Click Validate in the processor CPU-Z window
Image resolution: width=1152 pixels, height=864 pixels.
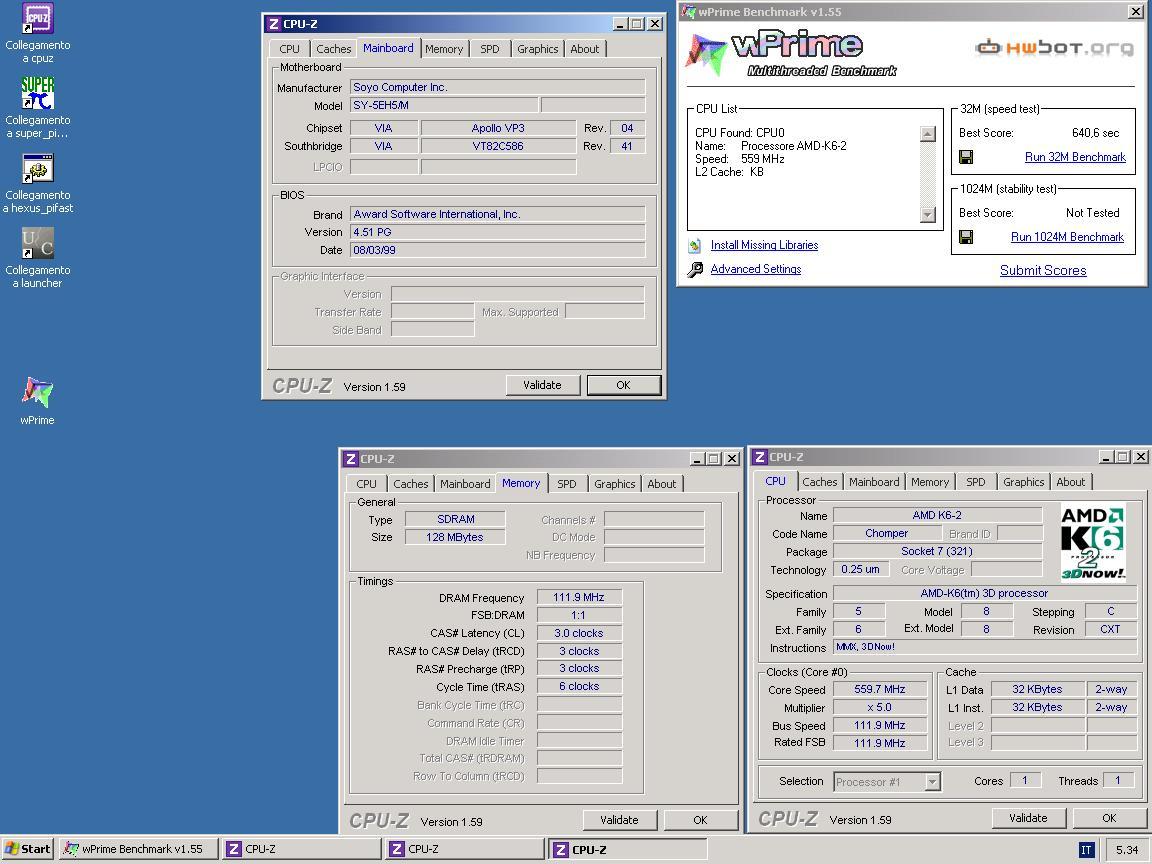(1028, 818)
